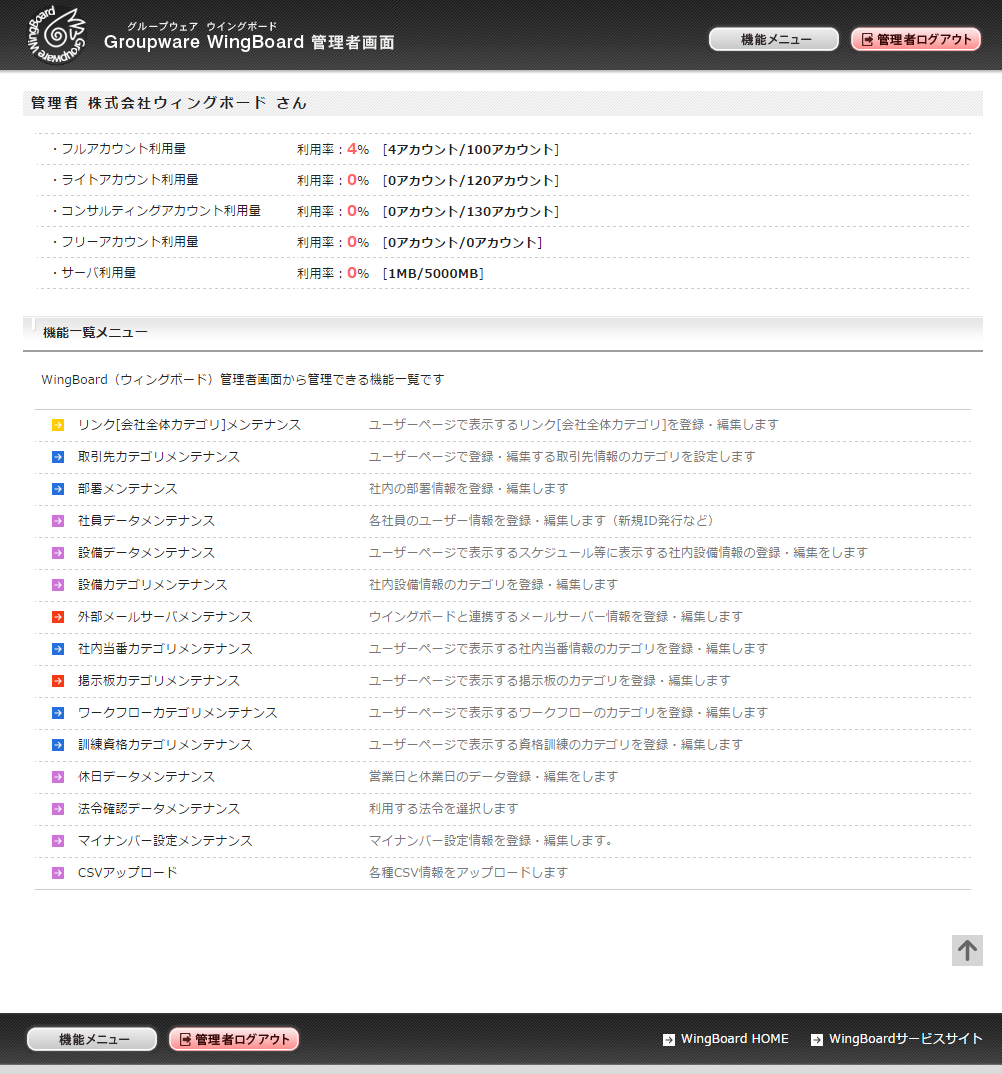Click the 社内設備情報のカテゴリを登録・編集します description
The image size is (1002, 1074).
493,586
